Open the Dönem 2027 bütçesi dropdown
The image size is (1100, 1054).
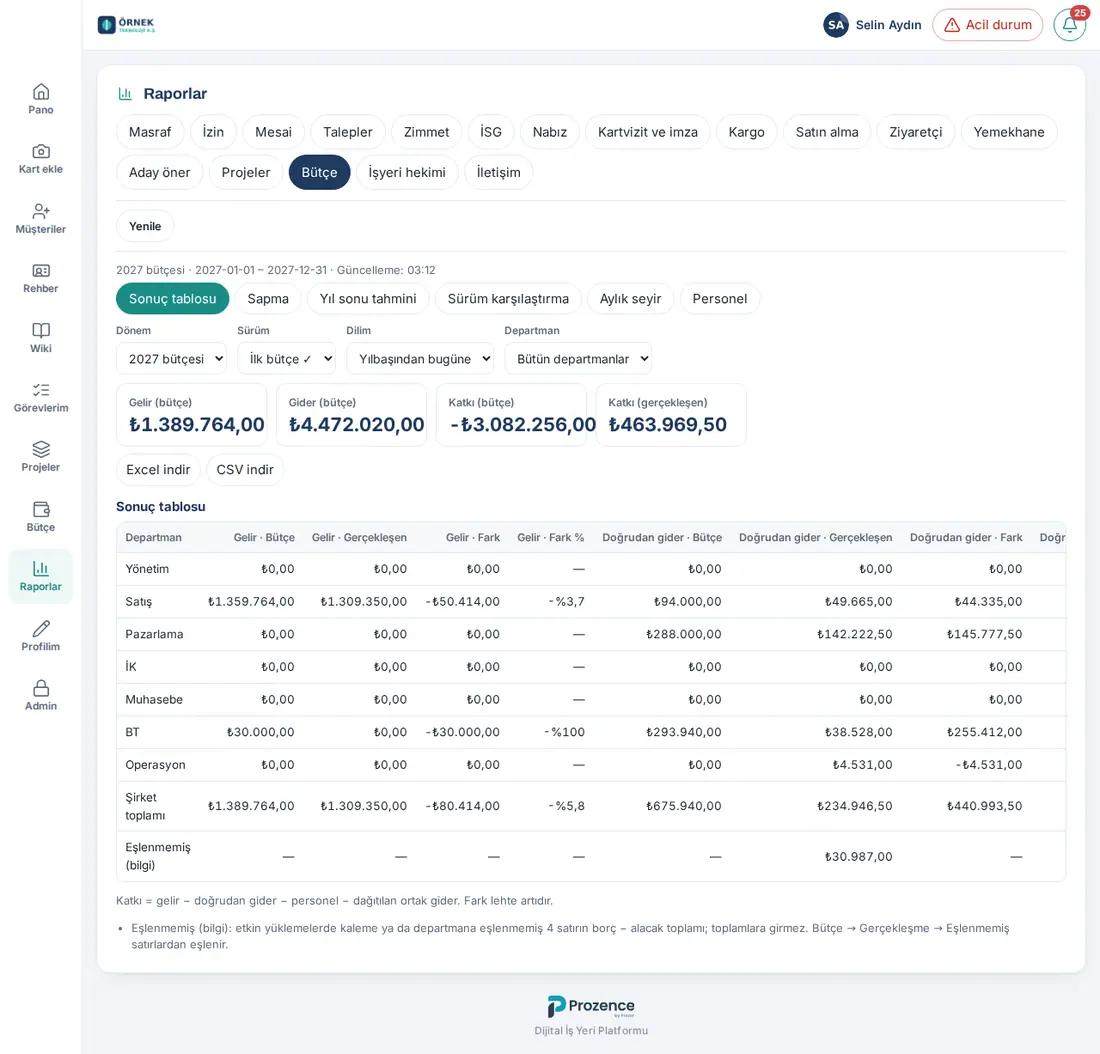tap(171, 359)
